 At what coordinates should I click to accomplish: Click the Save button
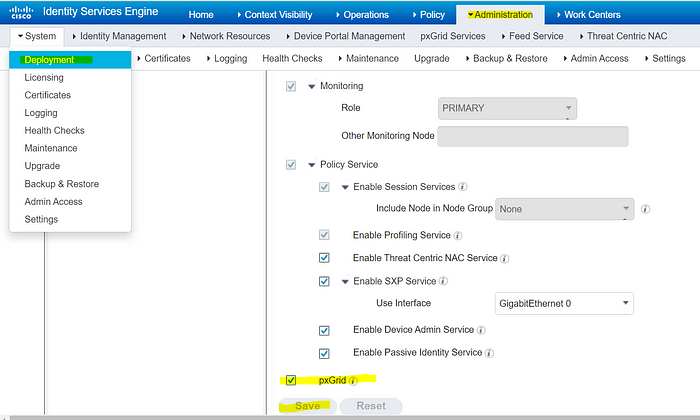tap(308, 406)
